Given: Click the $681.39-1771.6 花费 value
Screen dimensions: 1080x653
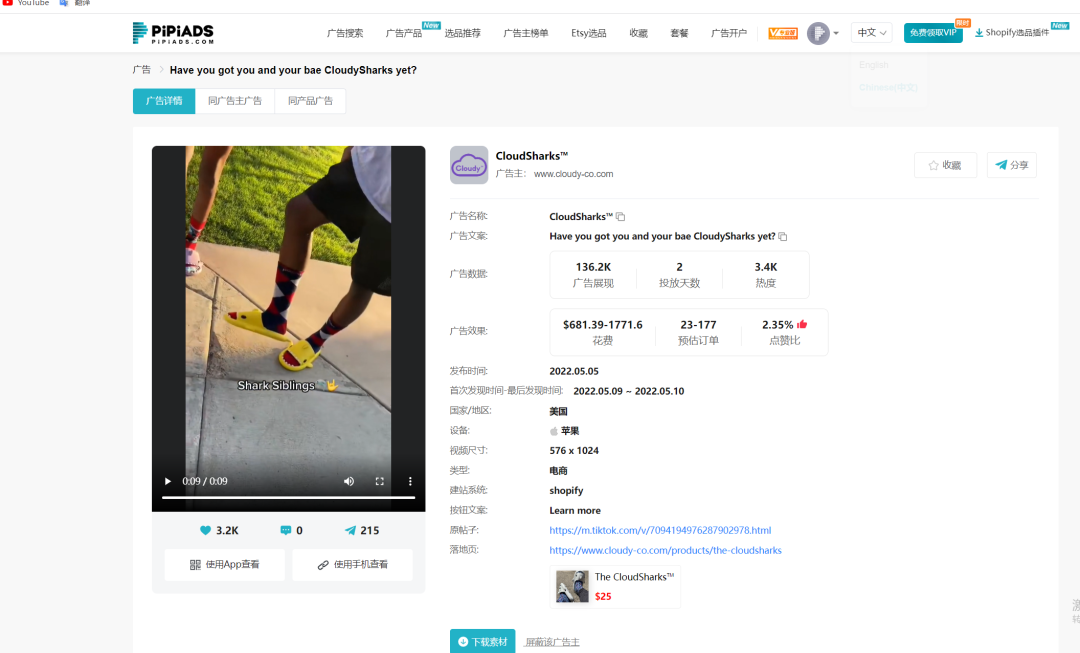Looking at the screenshot, I should pos(603,324).
